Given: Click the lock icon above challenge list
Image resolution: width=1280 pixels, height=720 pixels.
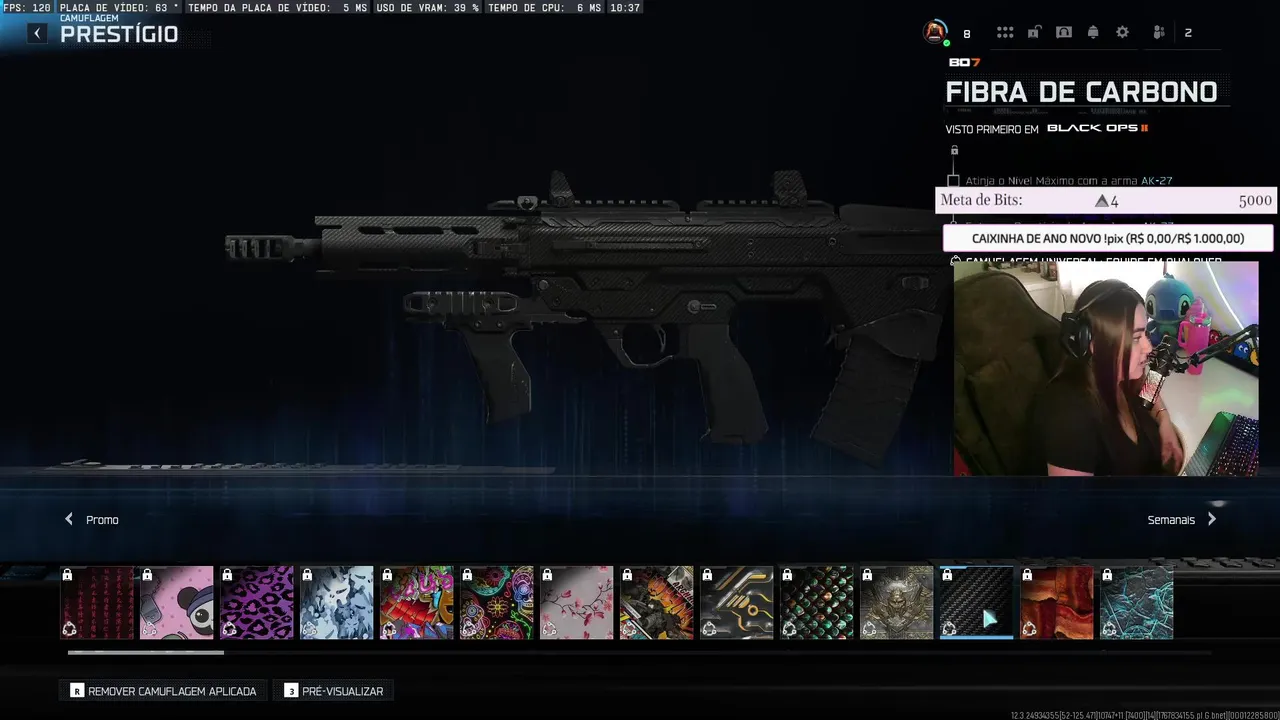Looking at the screenshot, I should (954, 150).
